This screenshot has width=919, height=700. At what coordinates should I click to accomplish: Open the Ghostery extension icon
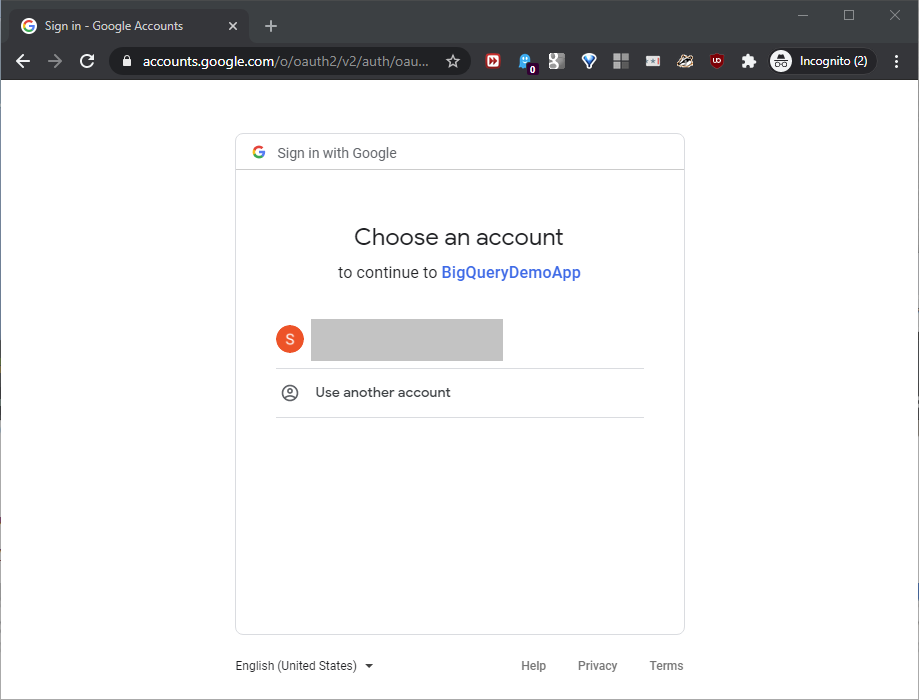(525, 61)
